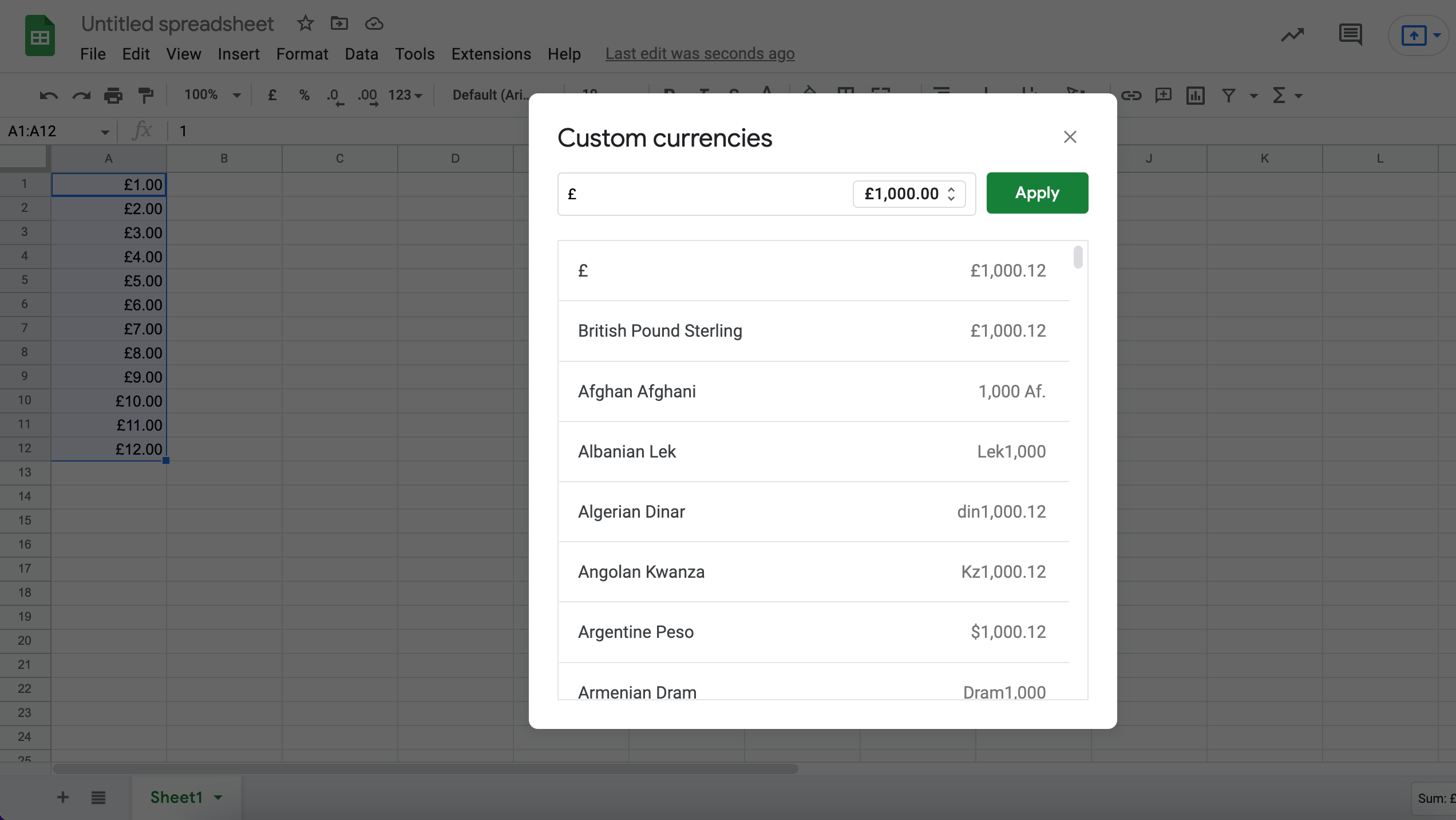
Task: Click the Insert comment icon
Action: tap(1164, 96)
